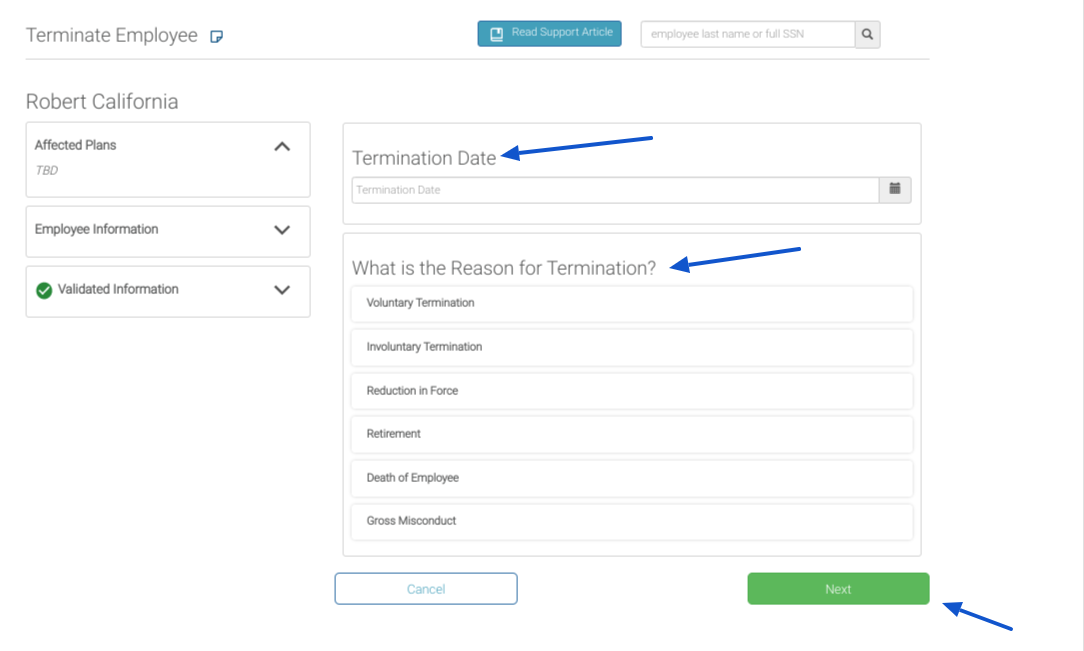
Task: Click the green check validated icon
Action: (44, 290)
